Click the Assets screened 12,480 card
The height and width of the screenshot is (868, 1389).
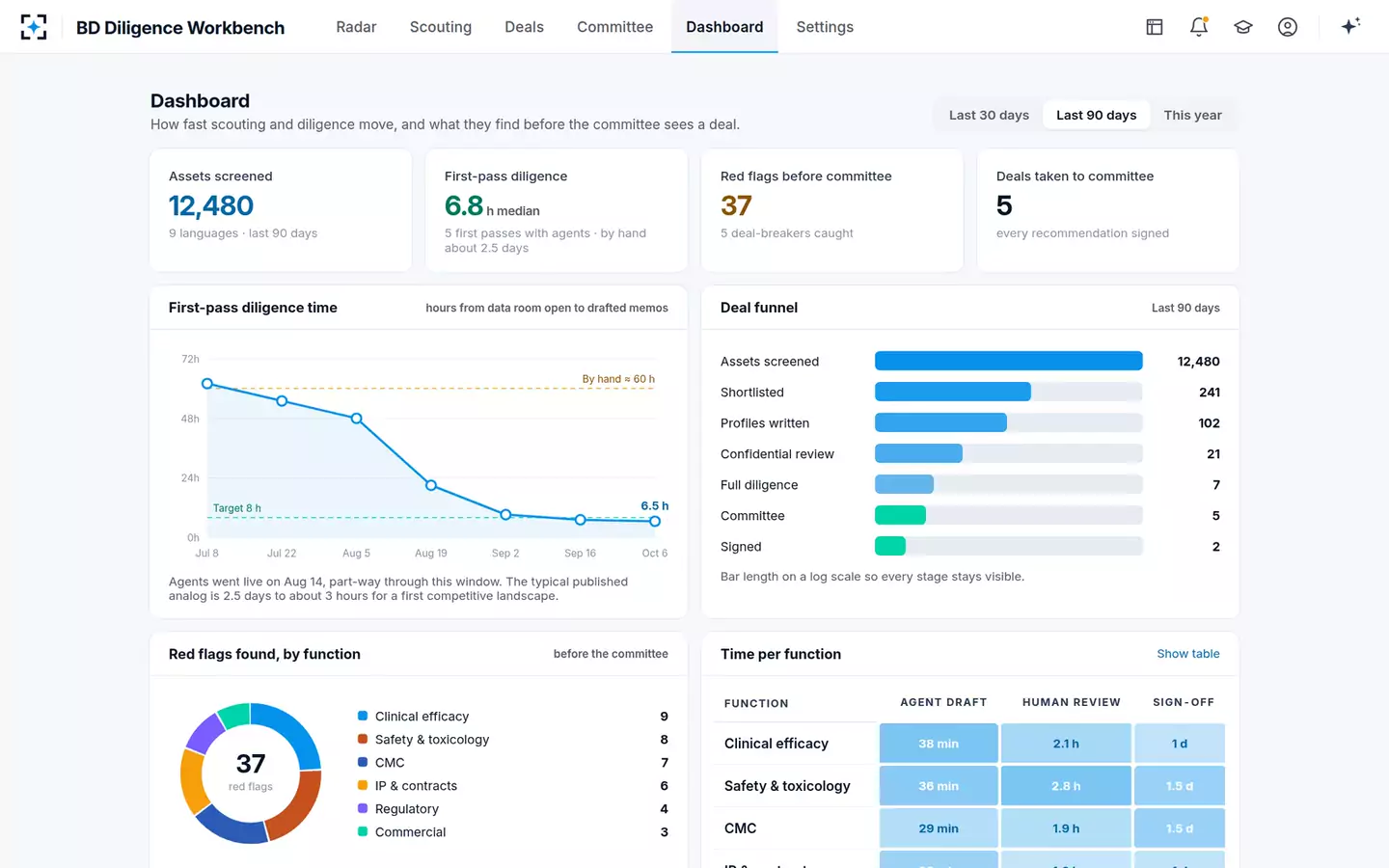pyautogui.click(x=281, y=210)
